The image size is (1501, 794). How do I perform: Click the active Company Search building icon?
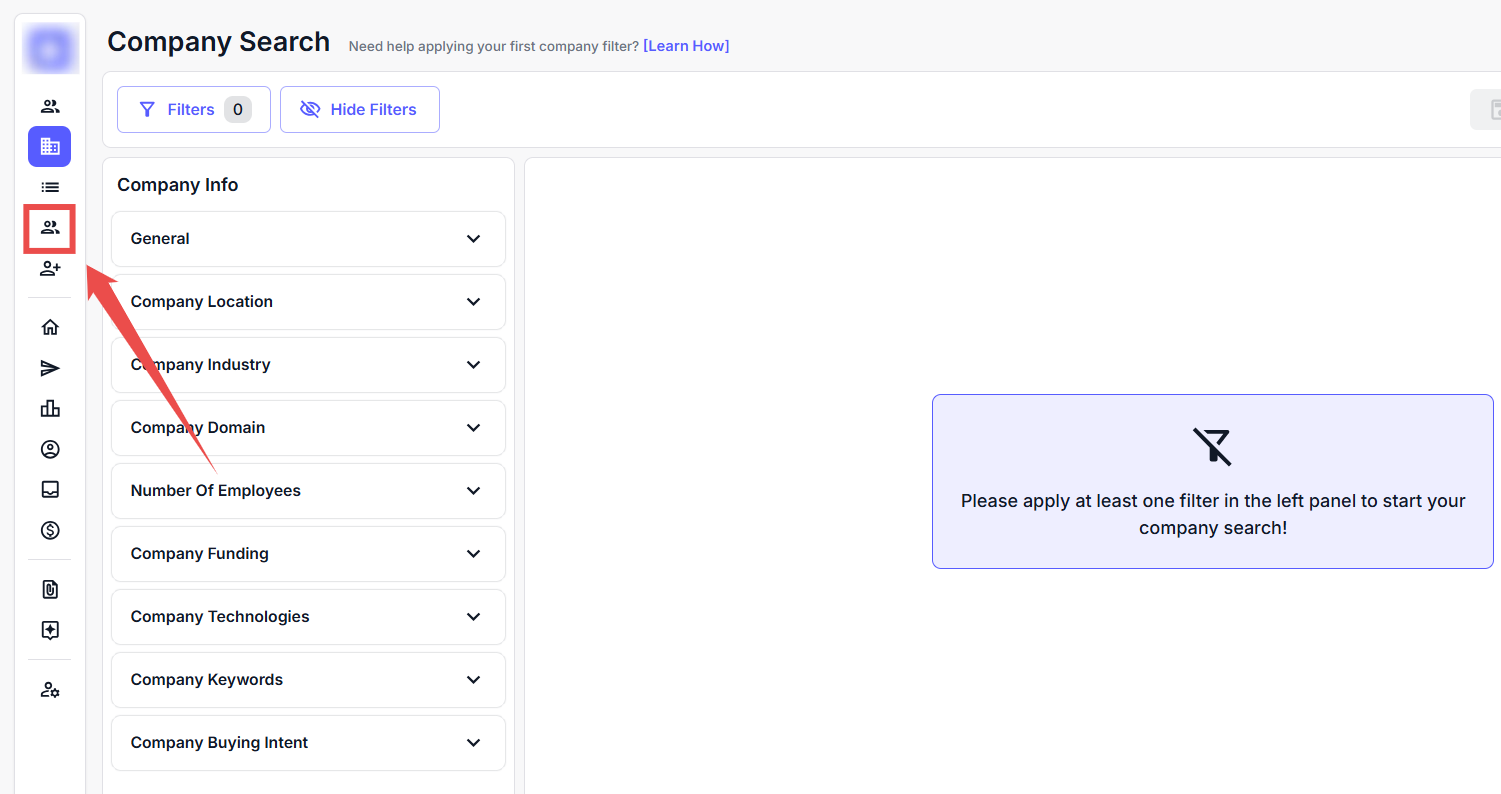point(50,147)
